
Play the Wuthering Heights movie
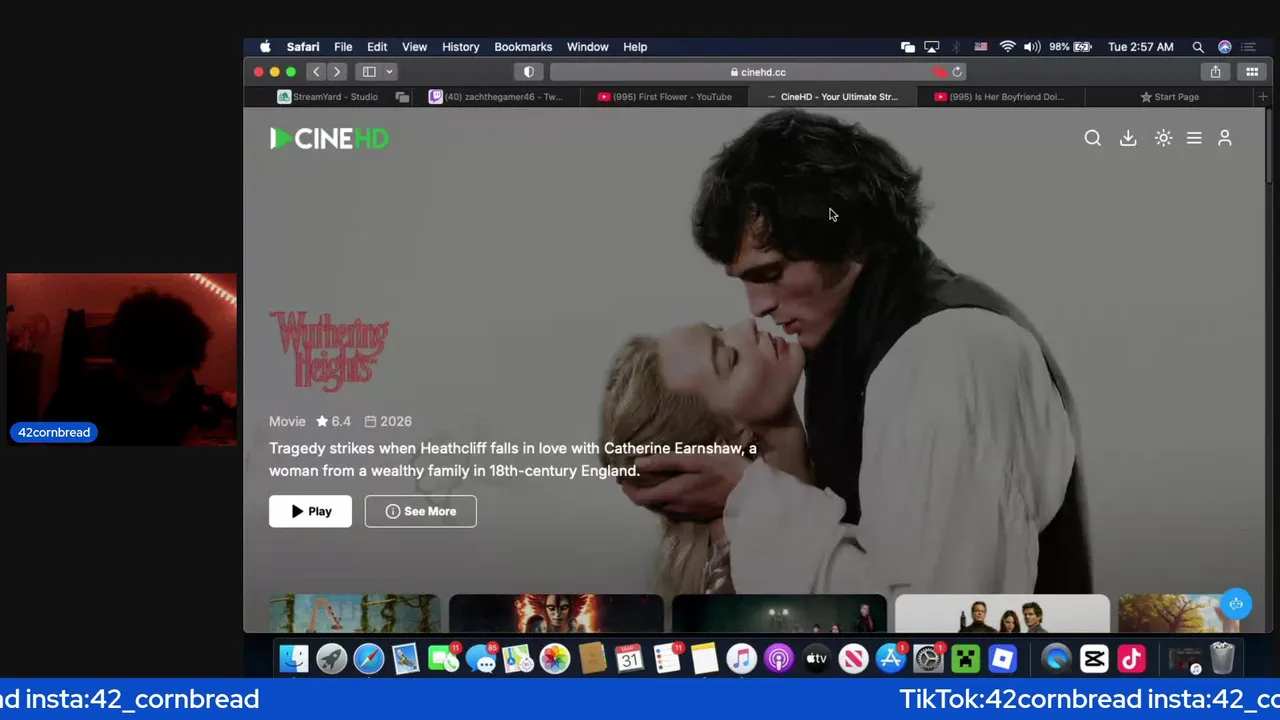point(310,511)
